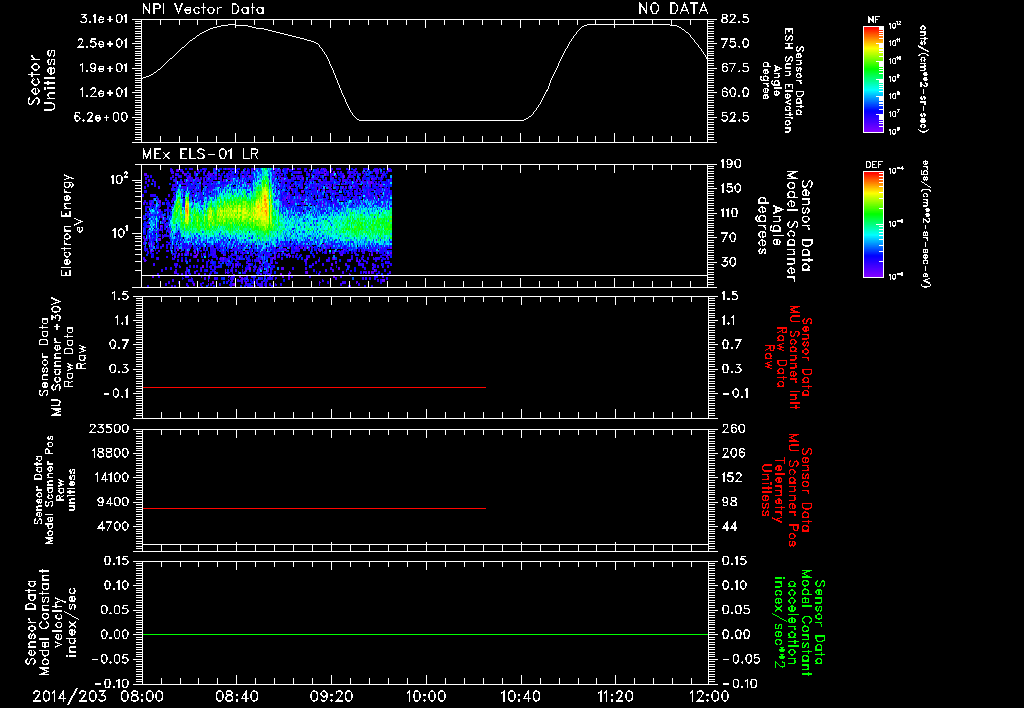The image size is (1024, 708).
Task: Click the '110' scanner angle tick
Action: [x=731, y=213]
